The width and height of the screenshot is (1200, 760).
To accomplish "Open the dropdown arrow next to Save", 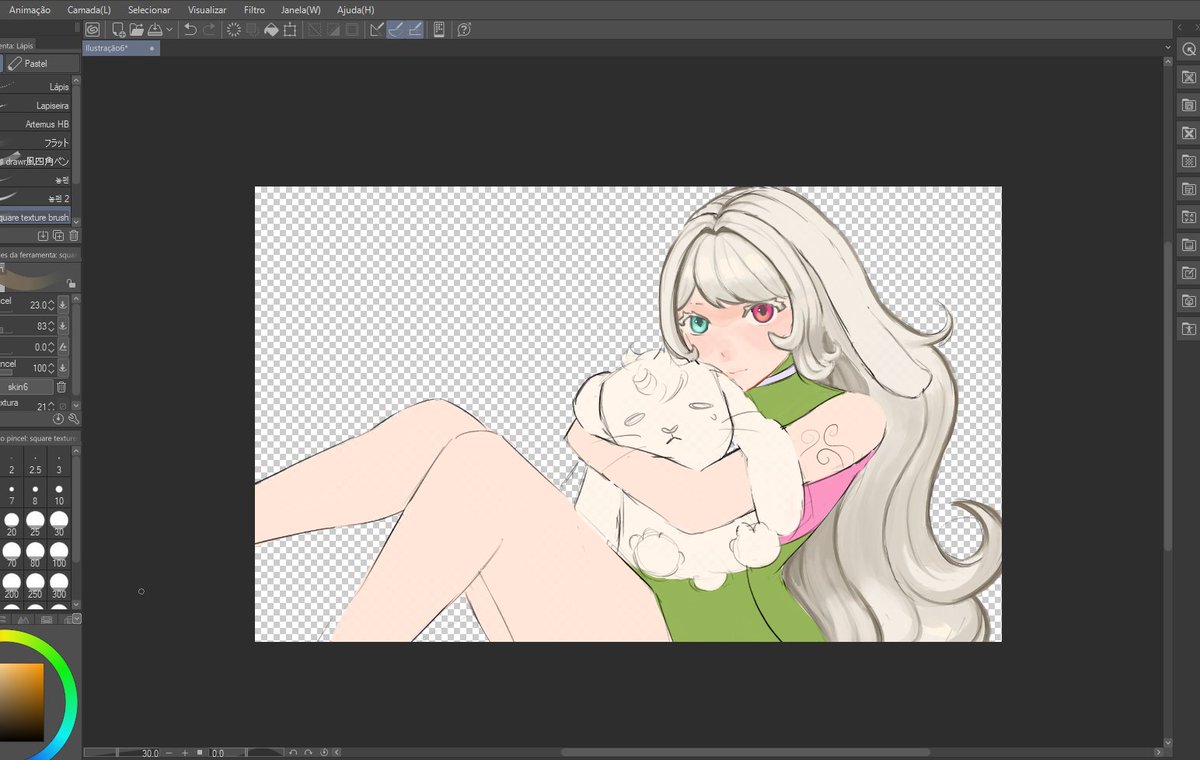I will coord(169,30).
